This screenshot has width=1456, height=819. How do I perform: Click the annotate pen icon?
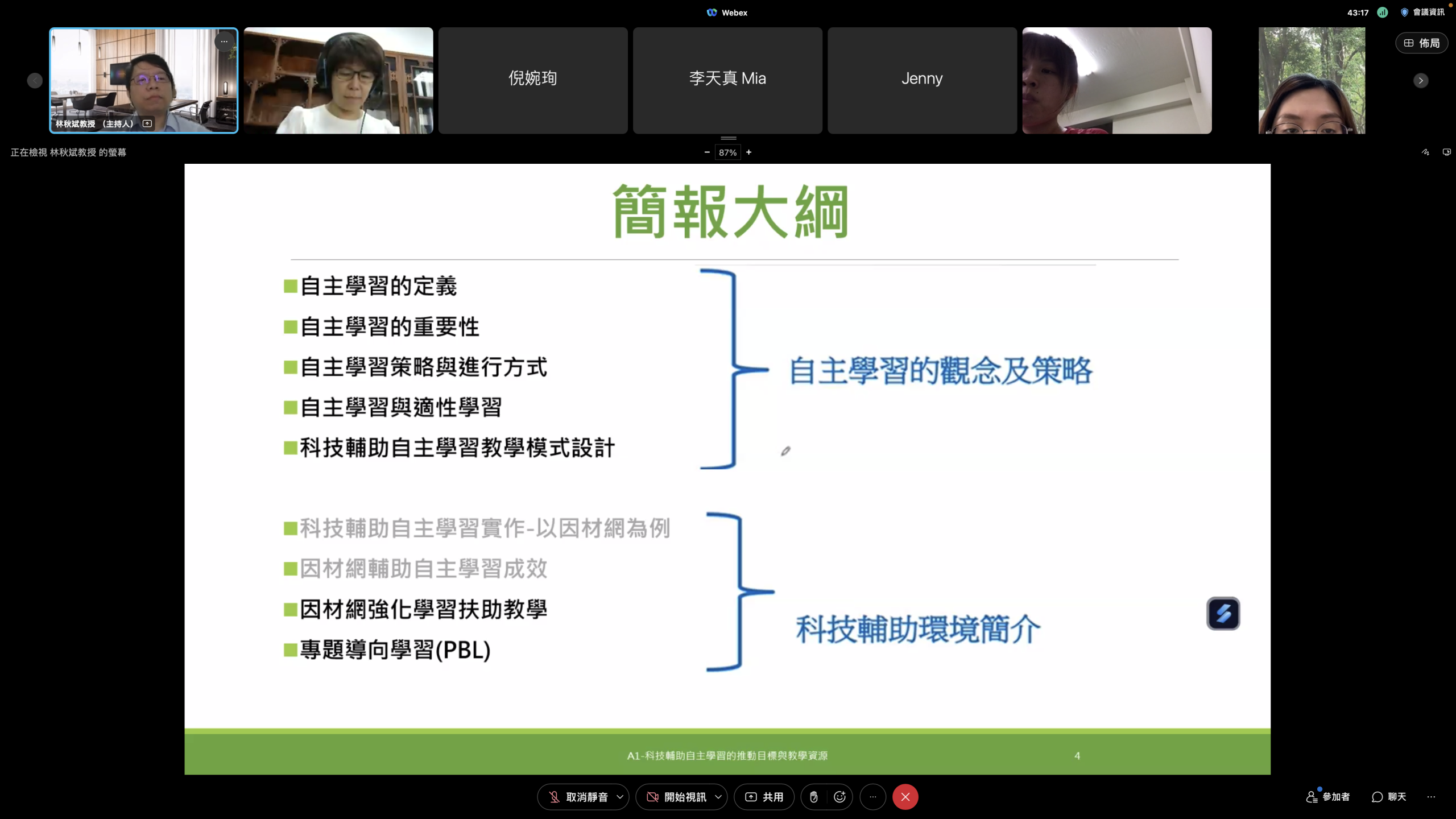[x=1425, y=152]
